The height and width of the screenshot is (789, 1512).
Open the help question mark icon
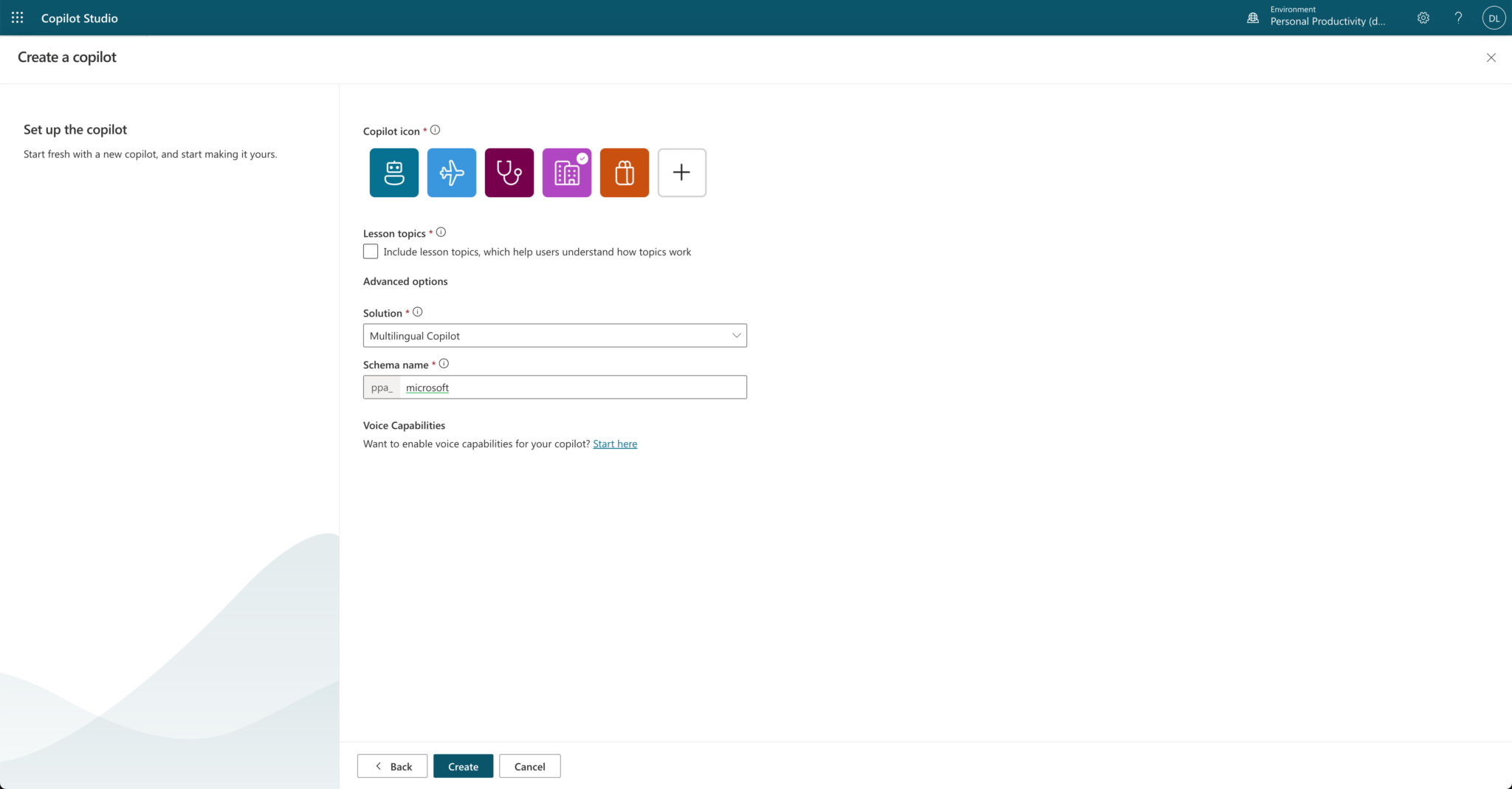click(x=1458, y=17)
